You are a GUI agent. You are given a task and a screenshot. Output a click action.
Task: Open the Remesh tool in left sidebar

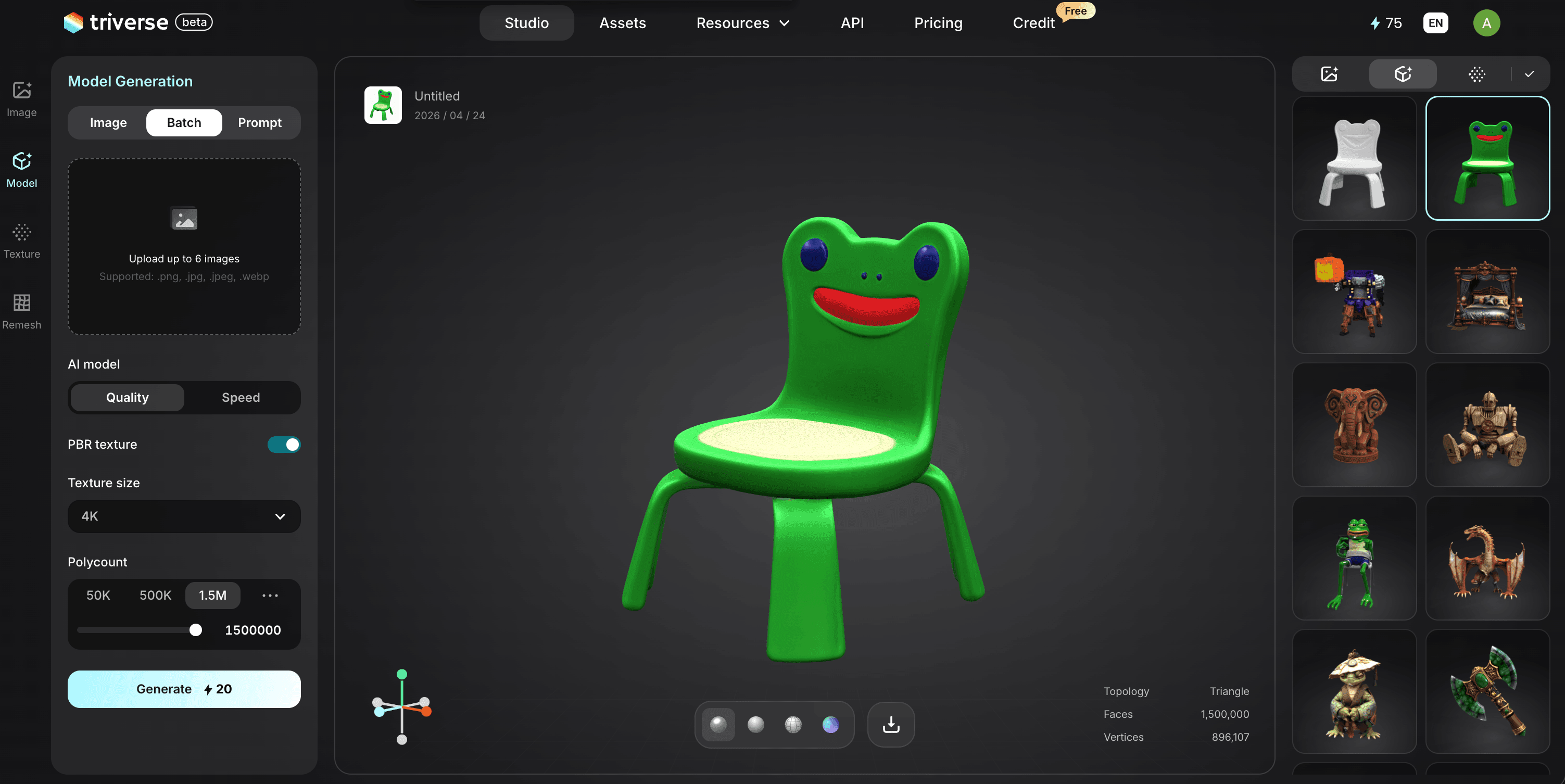tap(22, 312)
